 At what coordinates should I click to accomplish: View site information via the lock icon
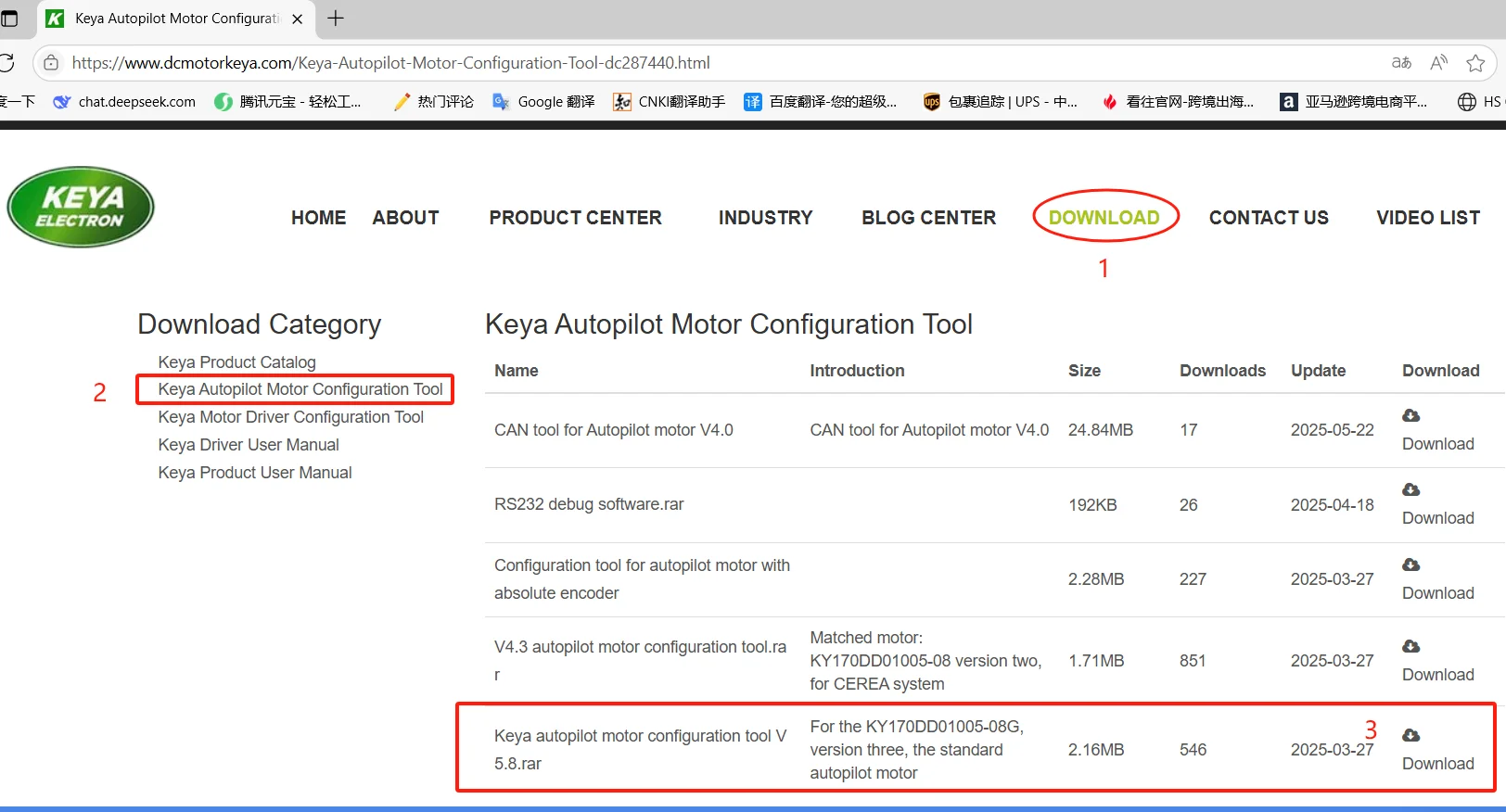point(52,63)
